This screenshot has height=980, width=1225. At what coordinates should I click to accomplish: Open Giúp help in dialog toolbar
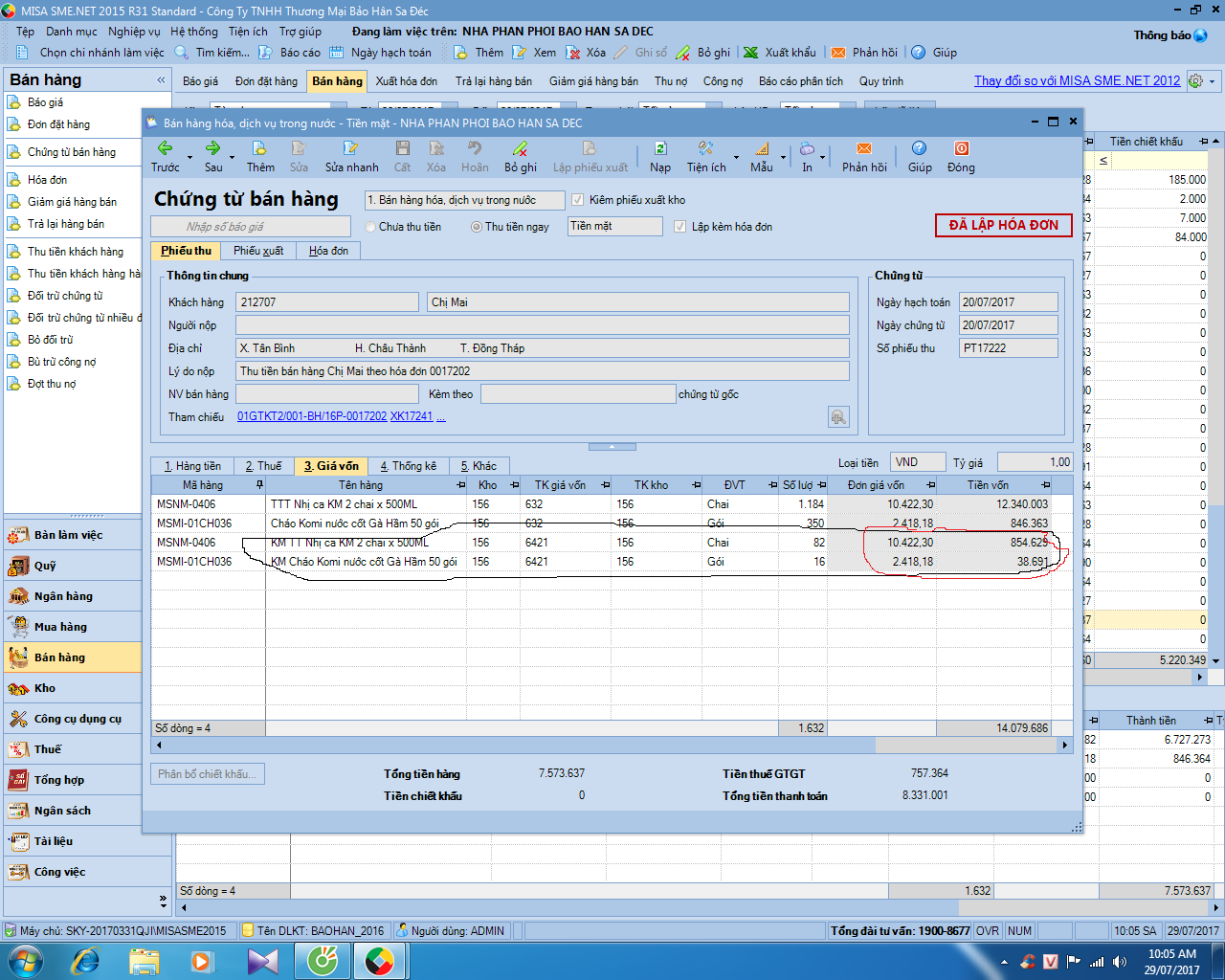tap(920, 156)
